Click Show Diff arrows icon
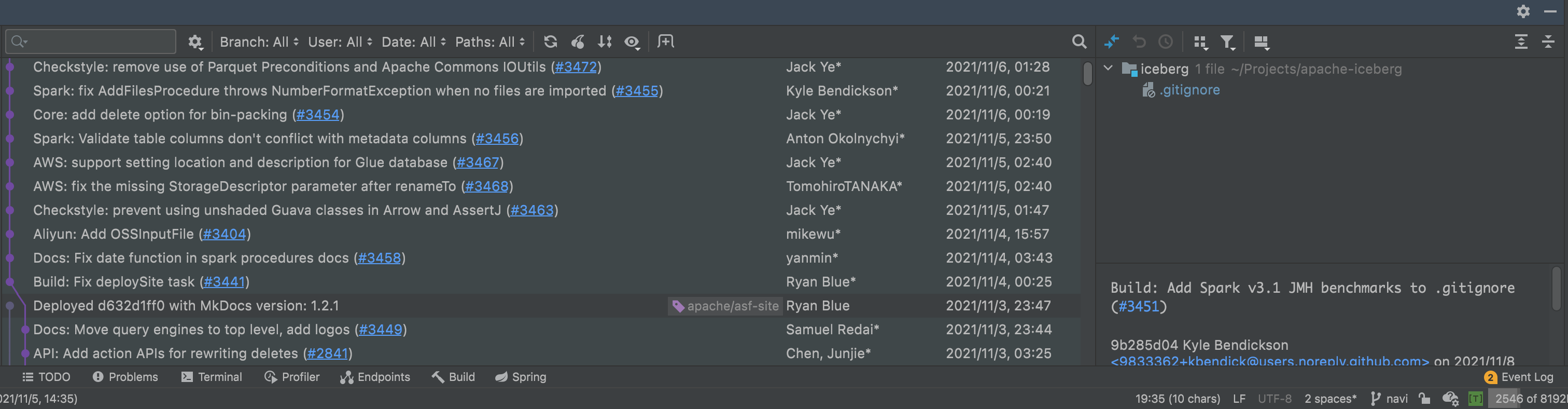 1112,42
